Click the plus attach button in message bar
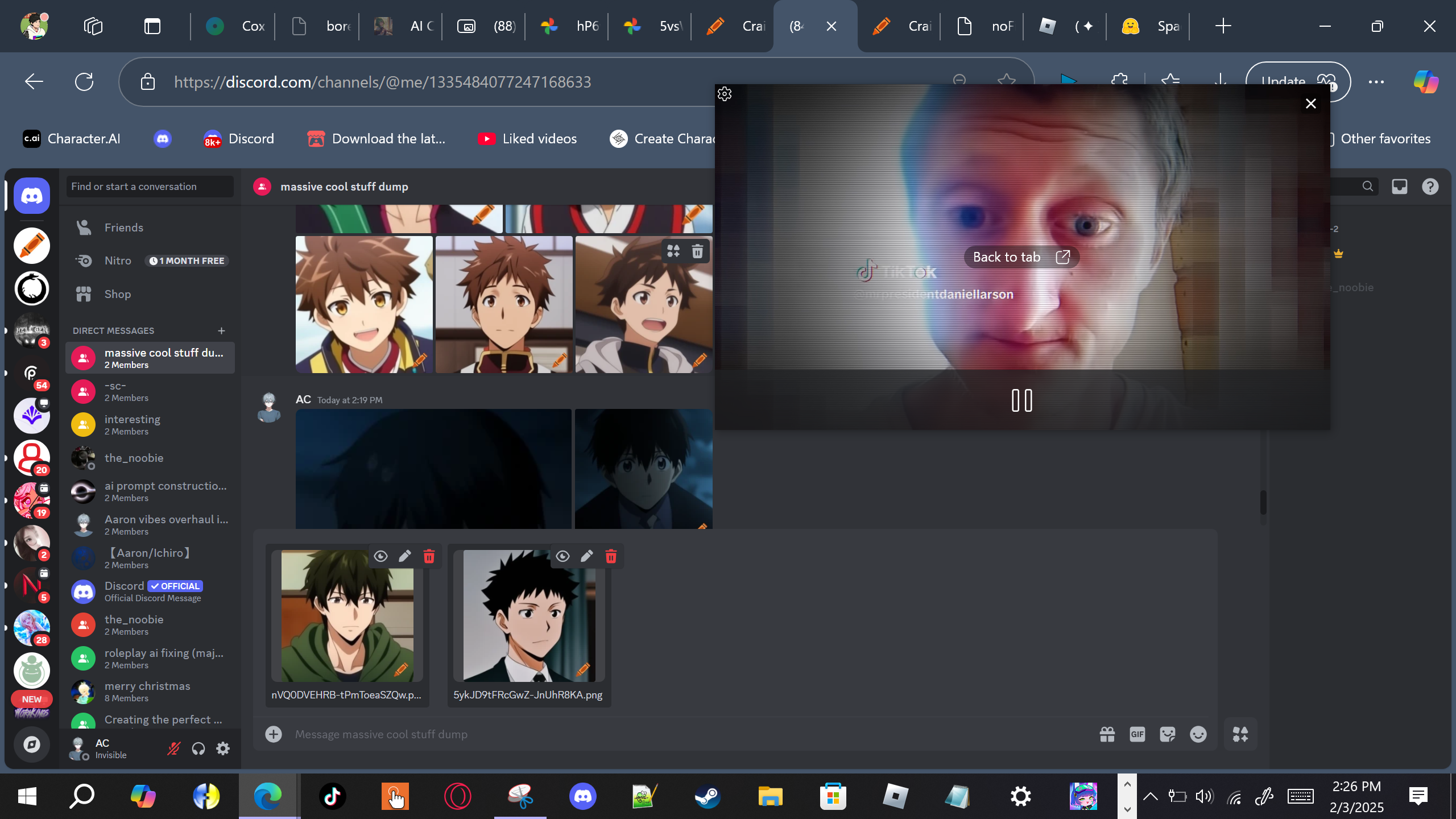This screenshot has height=819, width=1456. pos(274,734)
